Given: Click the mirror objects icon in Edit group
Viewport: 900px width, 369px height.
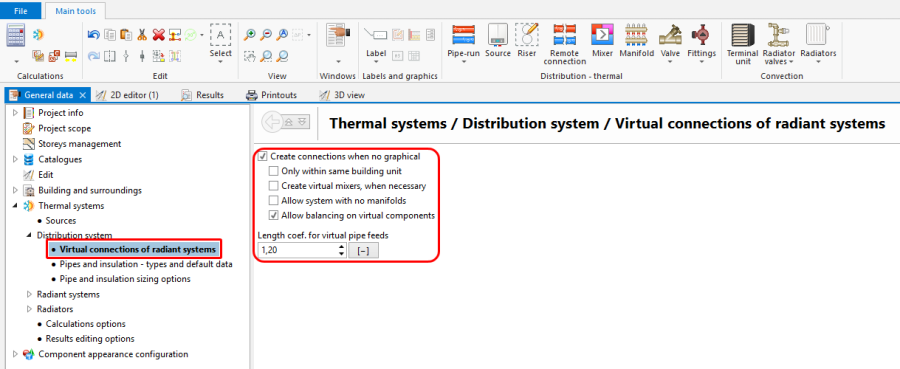Looking at the screenshot, I should coord(110,56).
